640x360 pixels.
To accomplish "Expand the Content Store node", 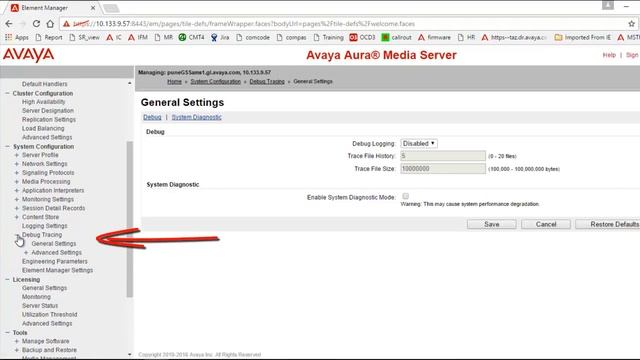I will pyautogui.click(x=17, y=217).
